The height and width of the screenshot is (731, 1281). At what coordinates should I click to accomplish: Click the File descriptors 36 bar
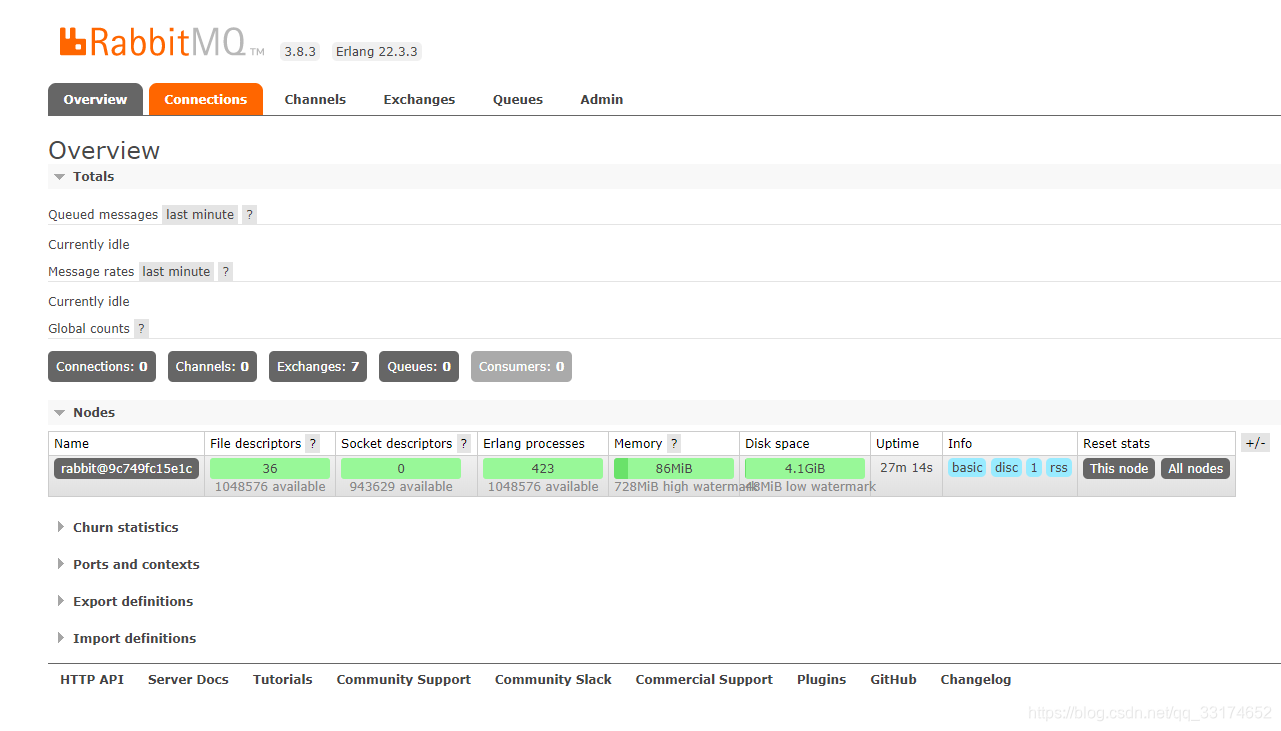[270, 468]
